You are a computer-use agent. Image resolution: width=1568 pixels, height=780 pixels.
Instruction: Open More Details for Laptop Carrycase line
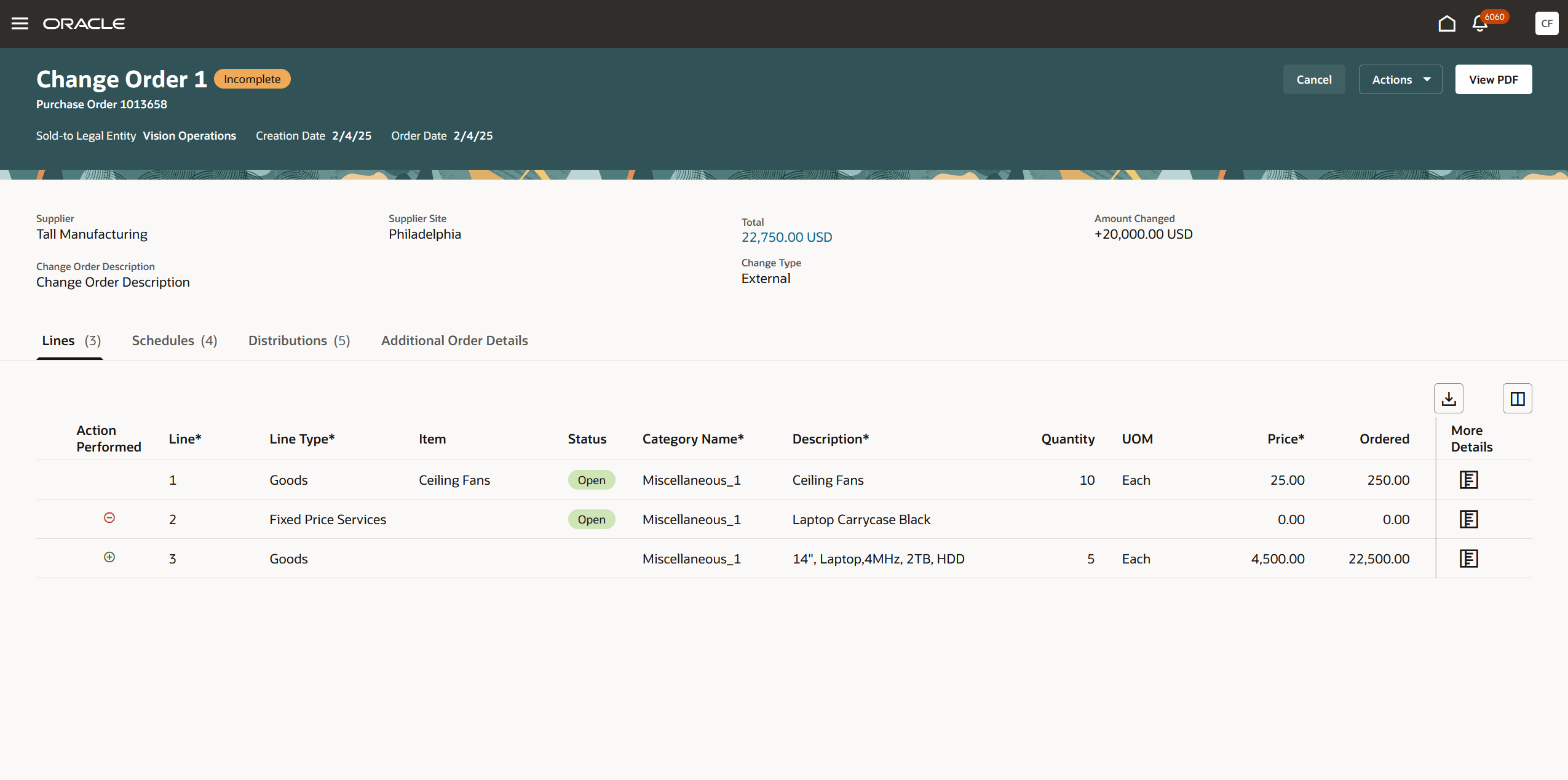click(1468, 519)
